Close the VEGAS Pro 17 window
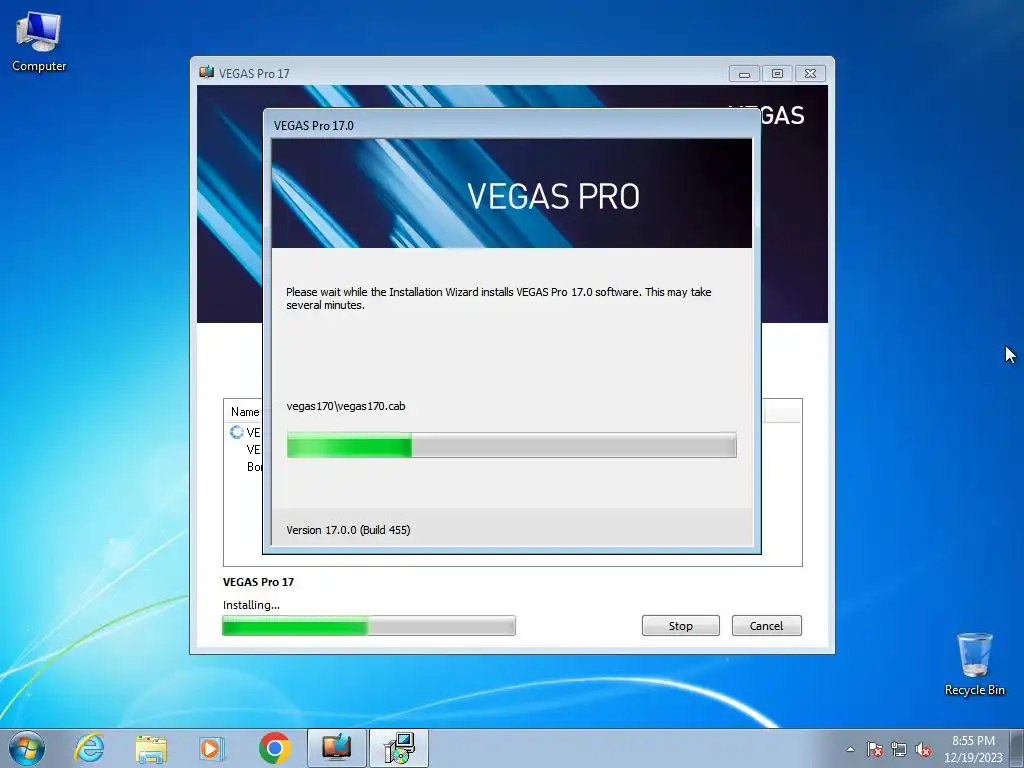The height and width of the screenshot is (768, 1024). [x=810, y=73]
